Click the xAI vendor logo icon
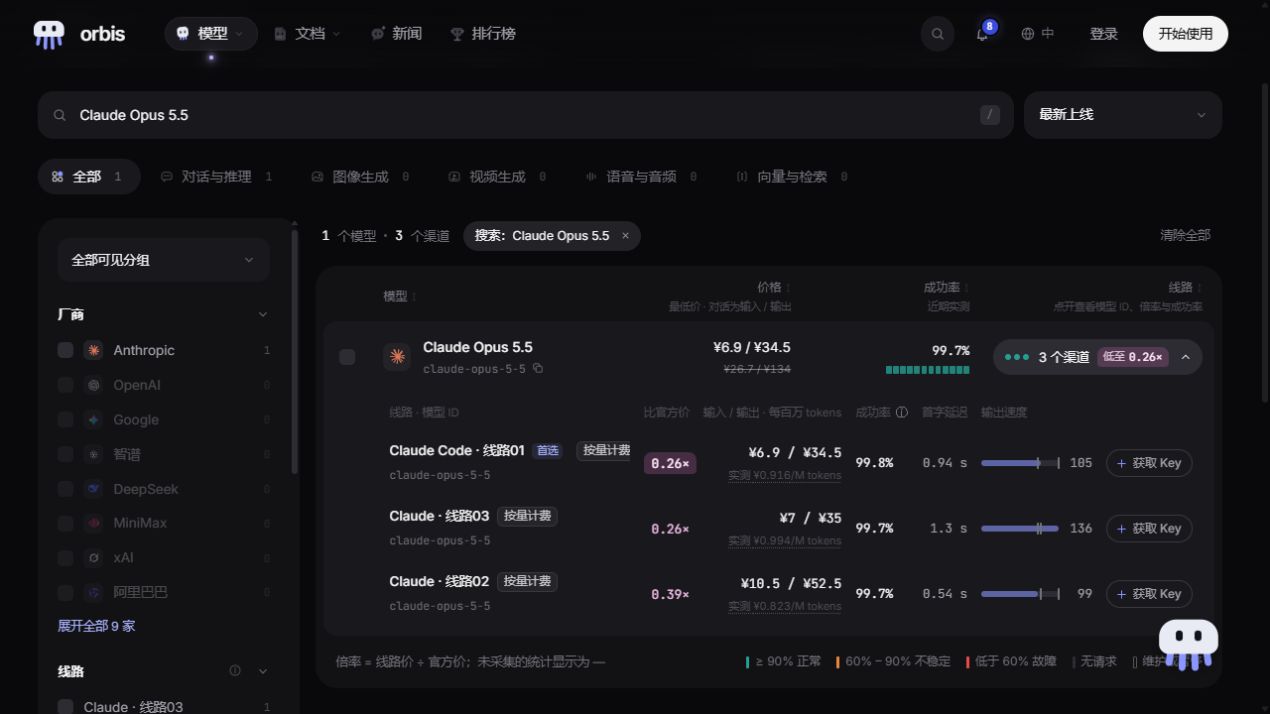The height and width of the screenshot is (714, 1270). (93, 558)
